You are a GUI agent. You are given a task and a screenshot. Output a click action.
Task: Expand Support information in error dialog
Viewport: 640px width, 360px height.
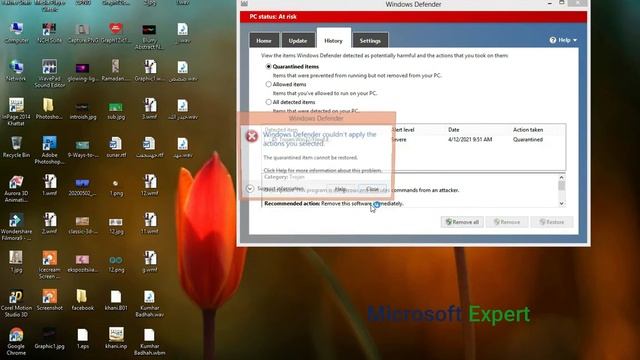pos(250,189)
